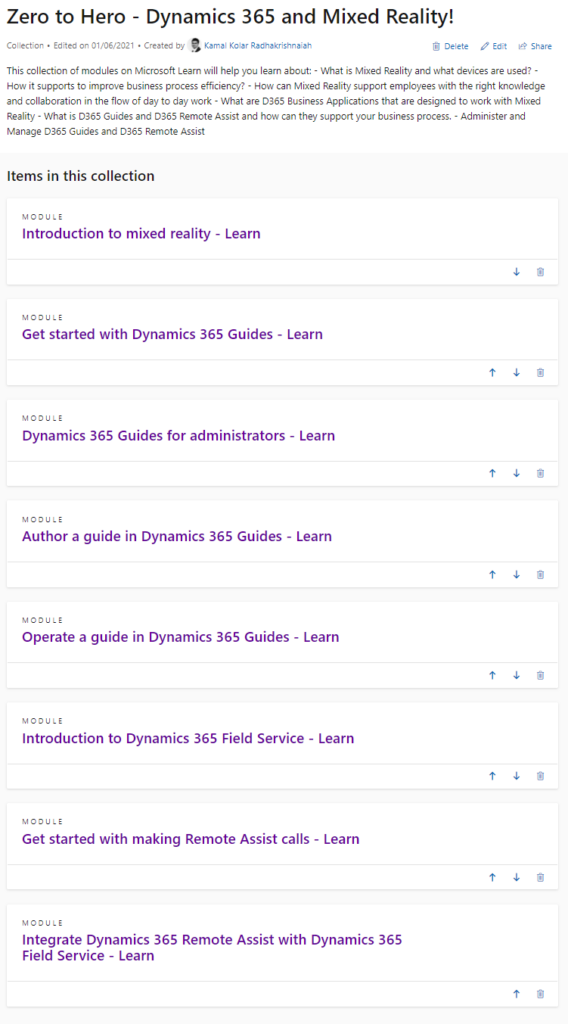Open 'Introduction to mixed reality - Learn' module
Viewport: 568px width, 1024px height.
[141, 233]
